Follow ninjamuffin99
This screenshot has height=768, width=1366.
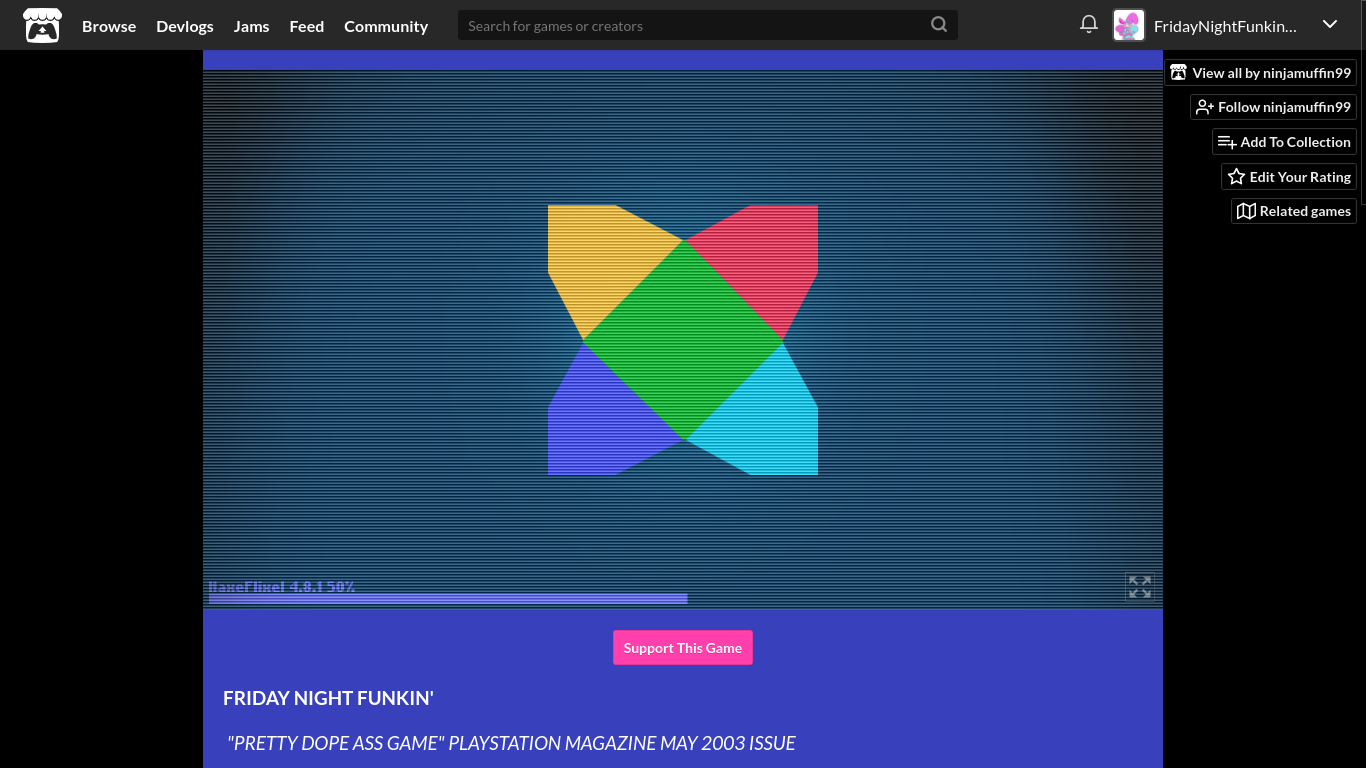pos(1274,107)
